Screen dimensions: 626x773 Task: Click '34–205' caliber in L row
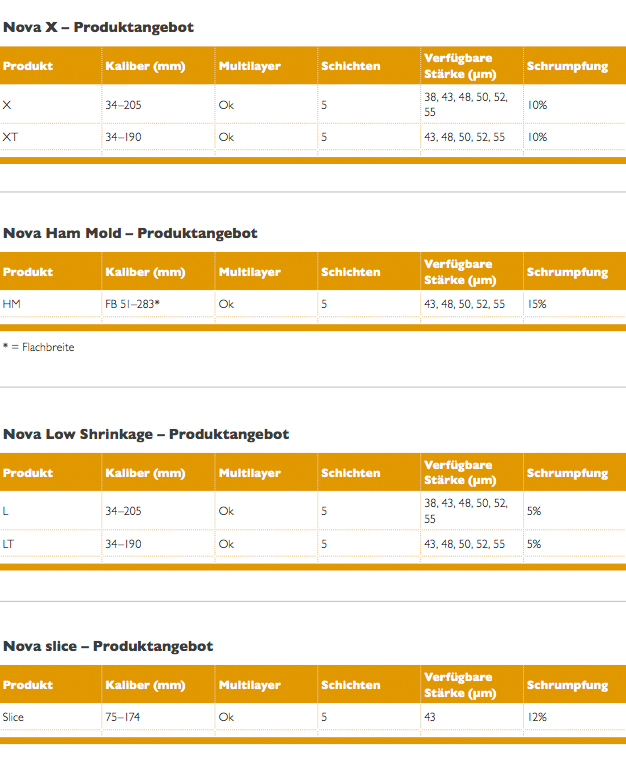(x=123, y=511)
